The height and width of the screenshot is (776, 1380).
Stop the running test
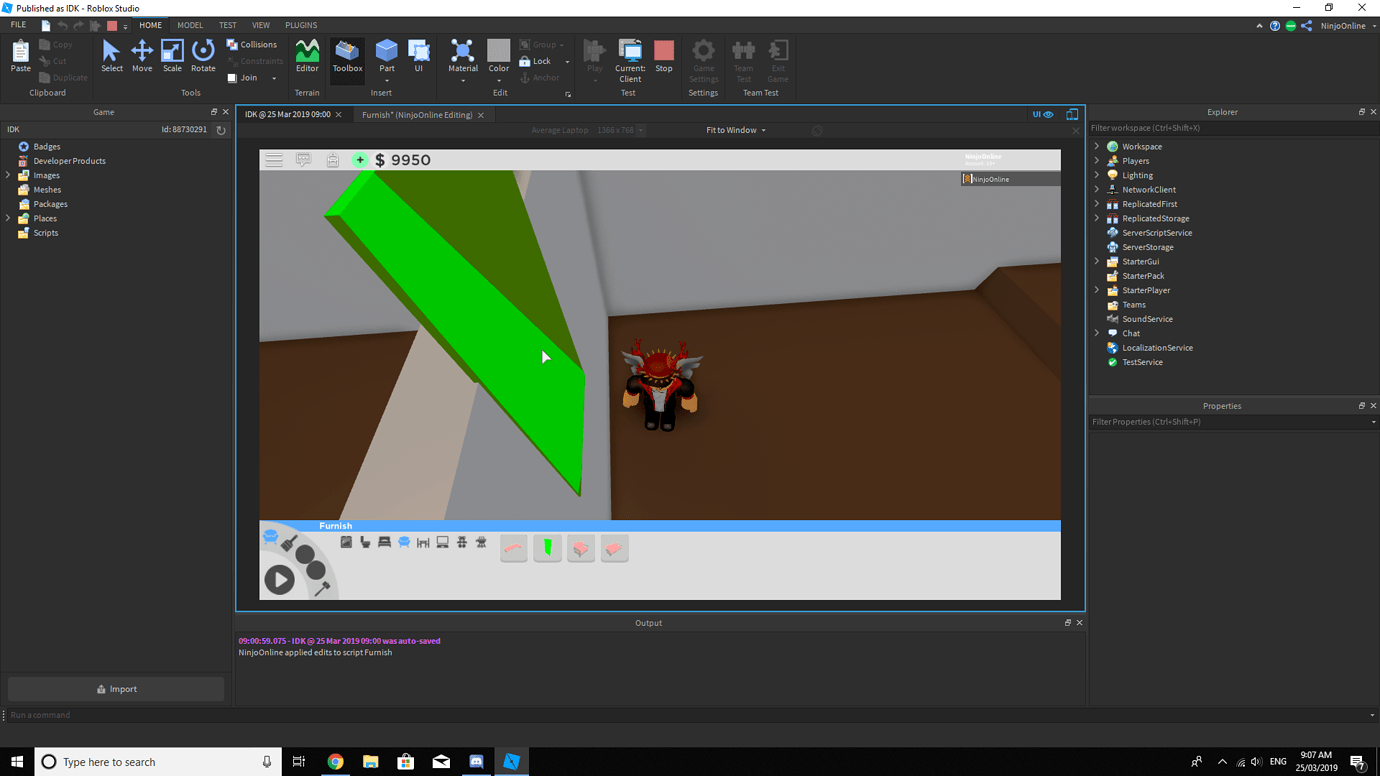point(664,56)
